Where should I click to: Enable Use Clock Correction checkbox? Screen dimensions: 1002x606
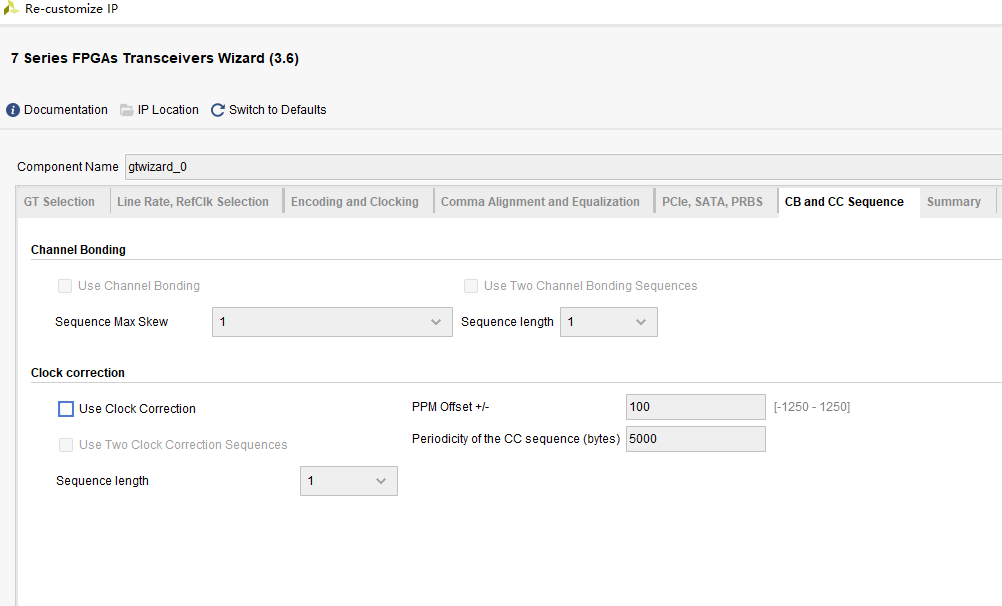[x=66, y=409]
